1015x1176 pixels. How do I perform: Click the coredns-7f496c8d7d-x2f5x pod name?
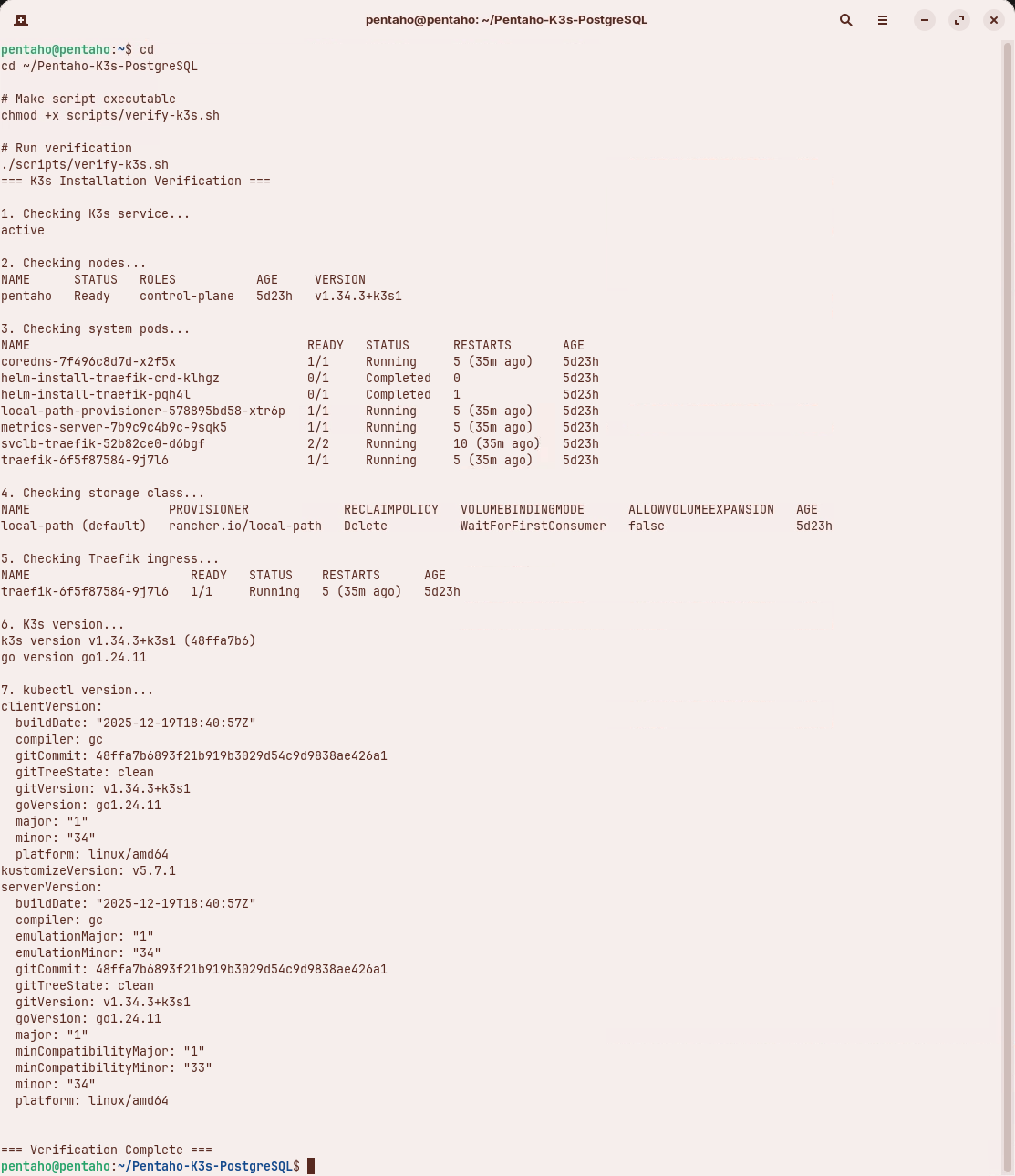[88, 361]
